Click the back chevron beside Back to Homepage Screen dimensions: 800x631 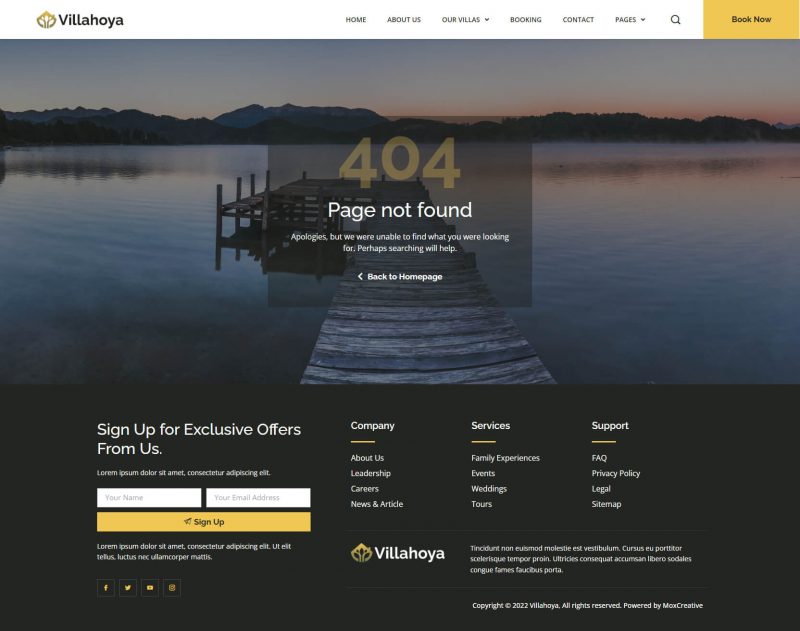pos(360,276)
